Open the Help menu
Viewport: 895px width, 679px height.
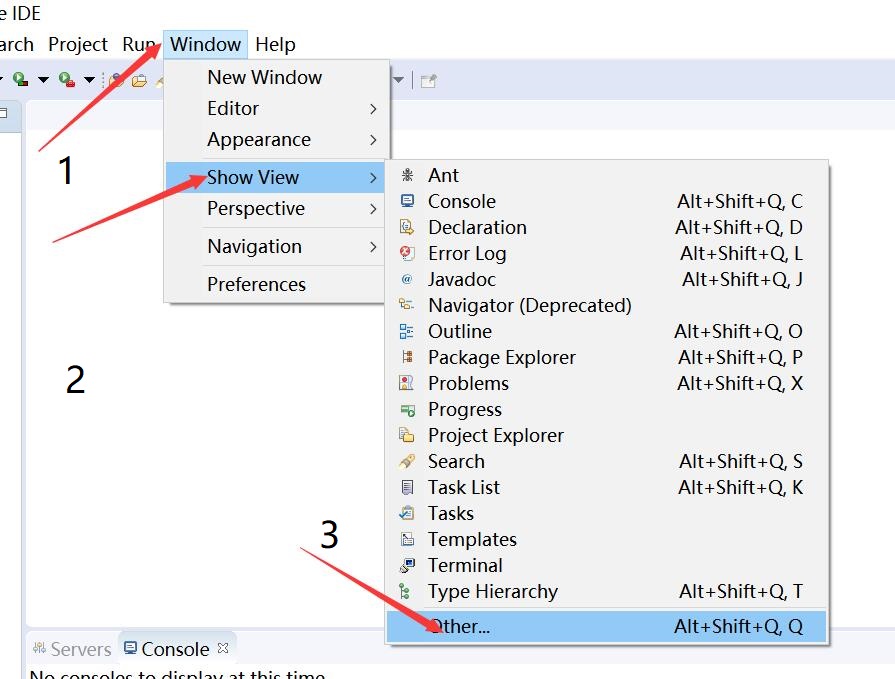pyautogui.click(x=275, y=45)
